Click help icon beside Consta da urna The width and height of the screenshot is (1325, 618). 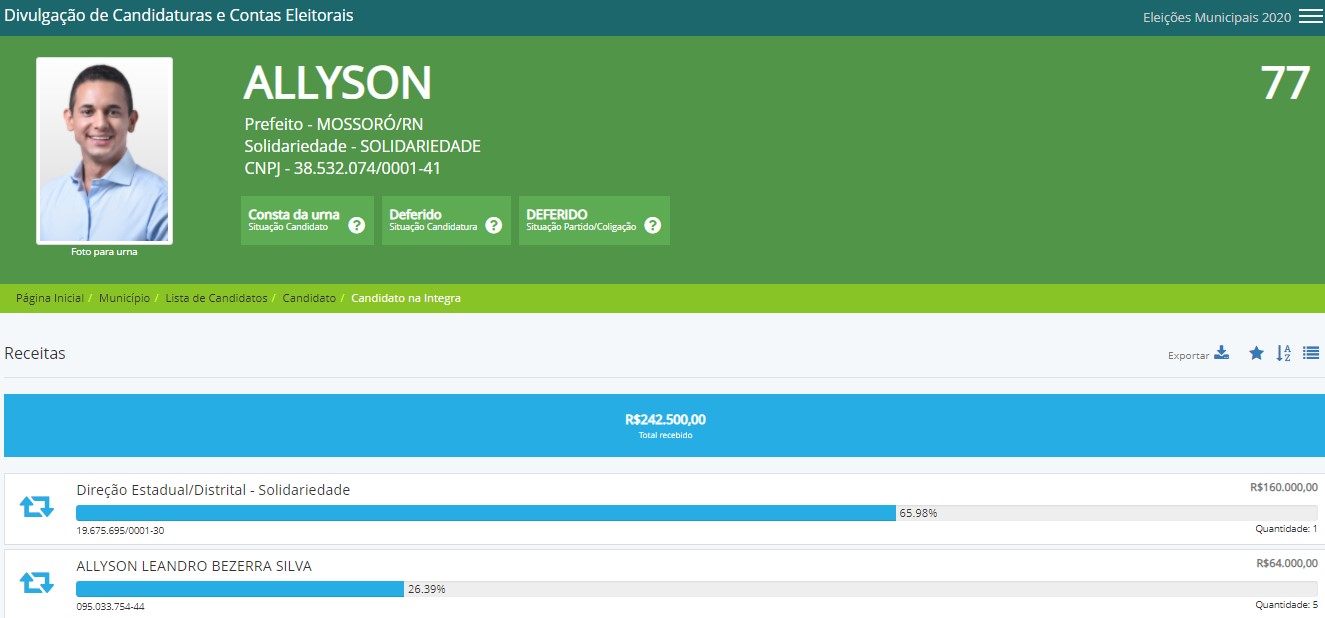[x=356, y=225]
